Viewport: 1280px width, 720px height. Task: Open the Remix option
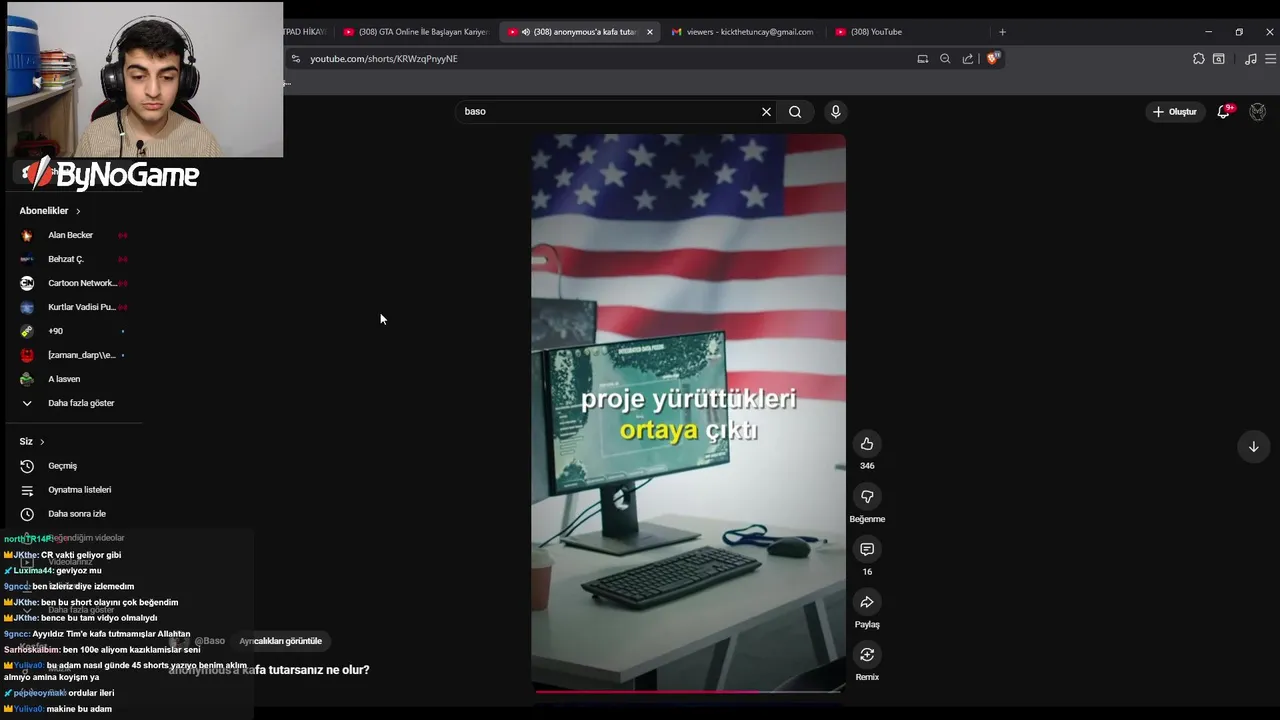[867, 655]
